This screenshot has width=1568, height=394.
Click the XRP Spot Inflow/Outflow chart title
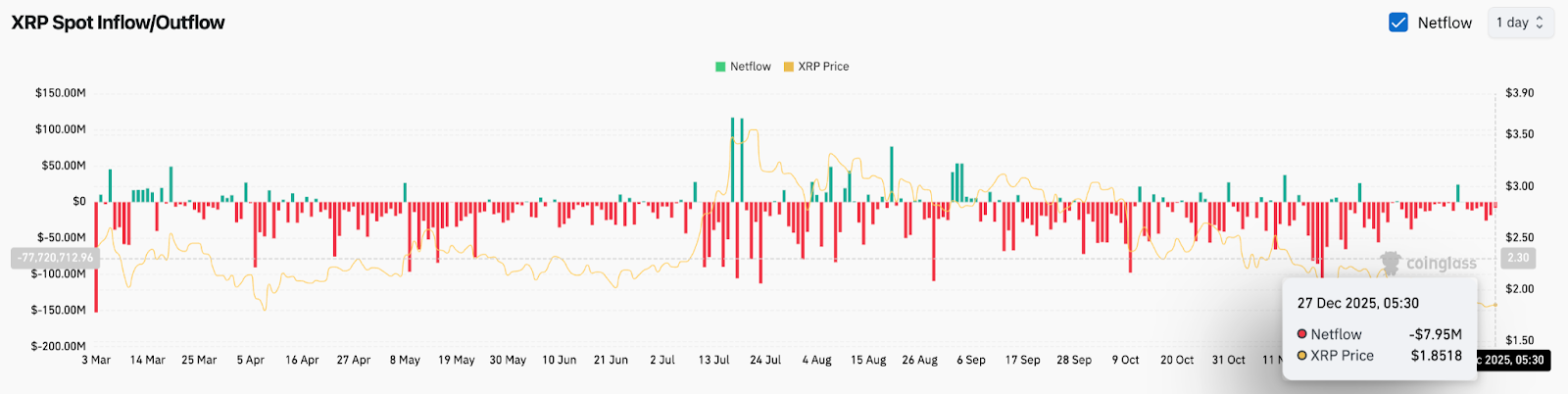tap(118, 23)
